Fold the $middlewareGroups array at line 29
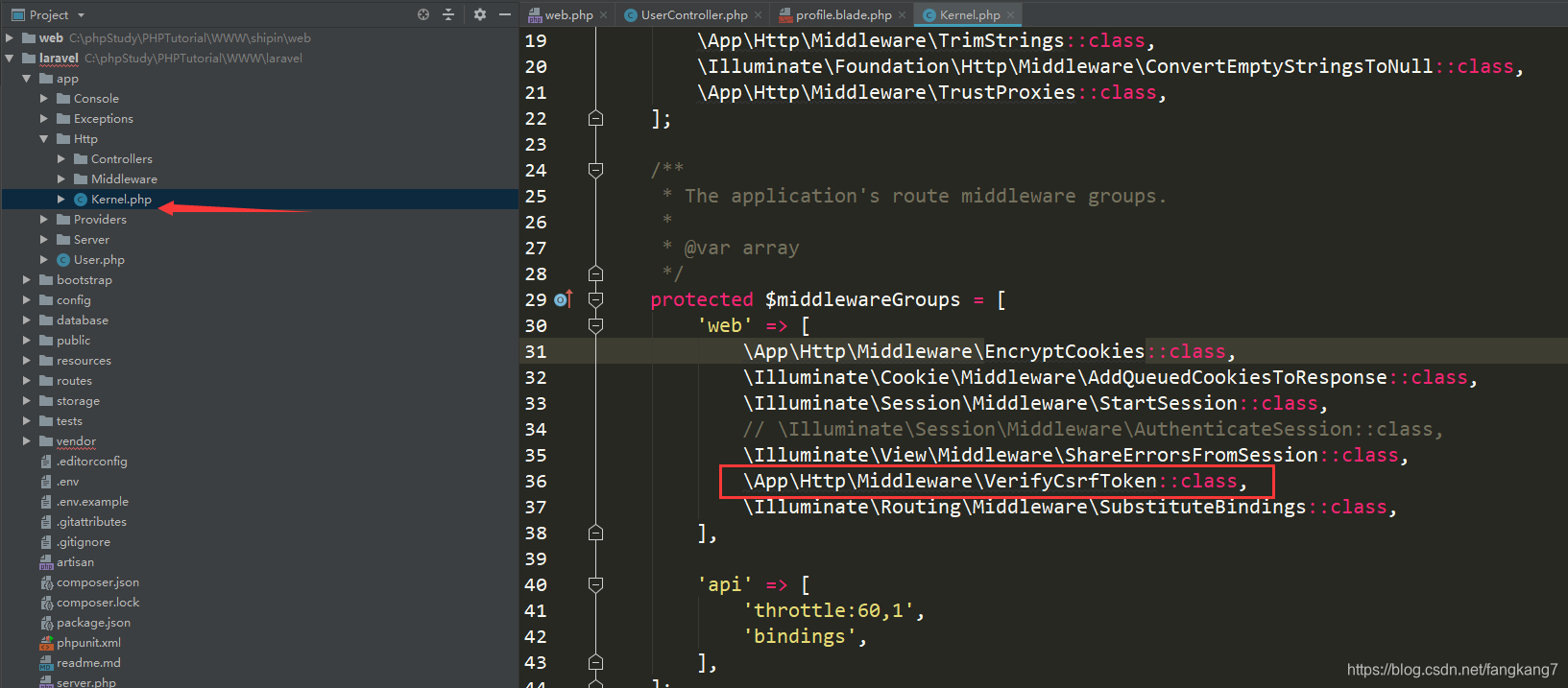The height and width of the screenshot is (688, 1568). click(595, 299)
